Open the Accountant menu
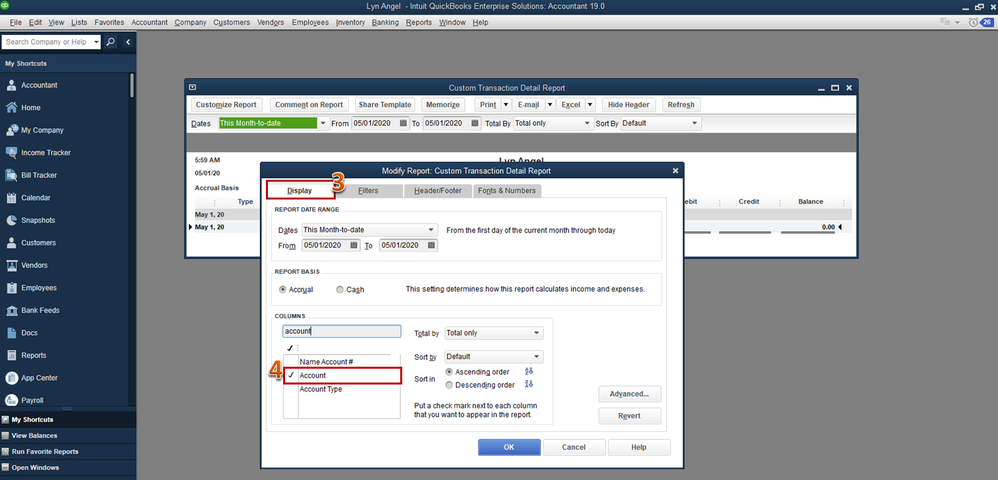Screen dimensions: 998x480 (150, 22)
